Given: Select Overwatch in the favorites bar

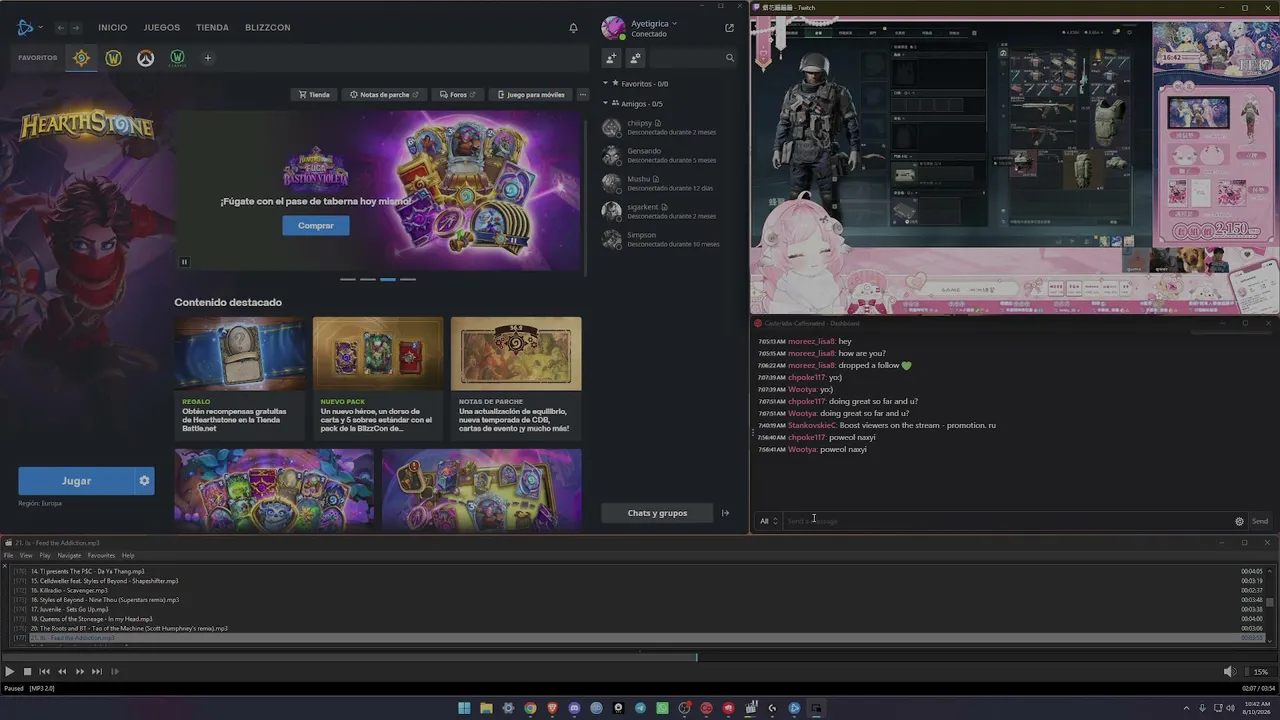Looking at the screenshot, I should pos(146,58).
